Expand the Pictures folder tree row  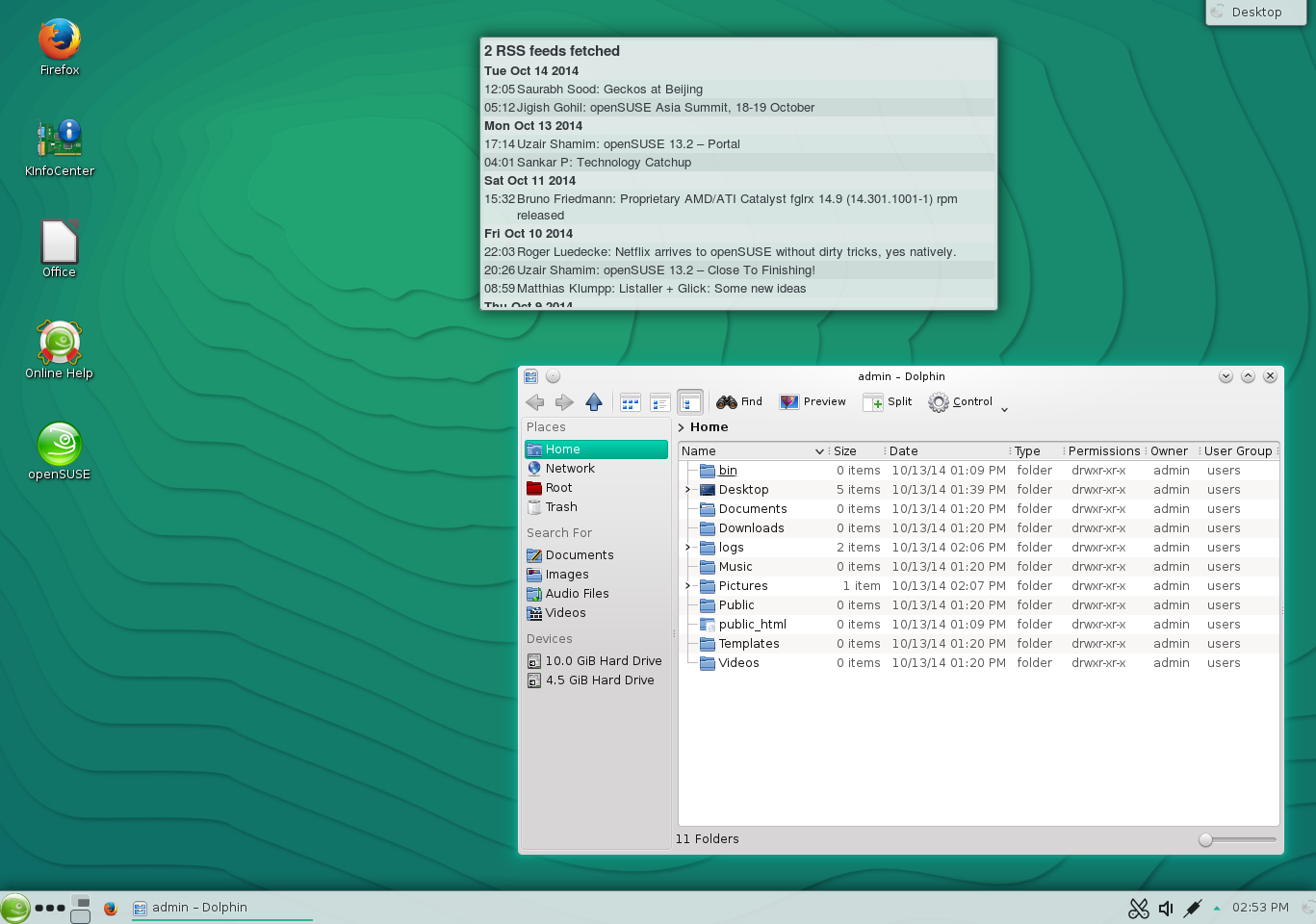[x=687, y=586]
